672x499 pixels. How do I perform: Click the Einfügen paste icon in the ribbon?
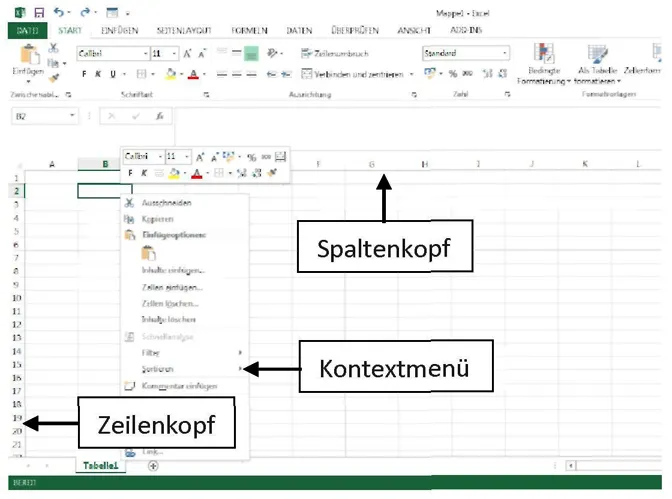(29, 56)
